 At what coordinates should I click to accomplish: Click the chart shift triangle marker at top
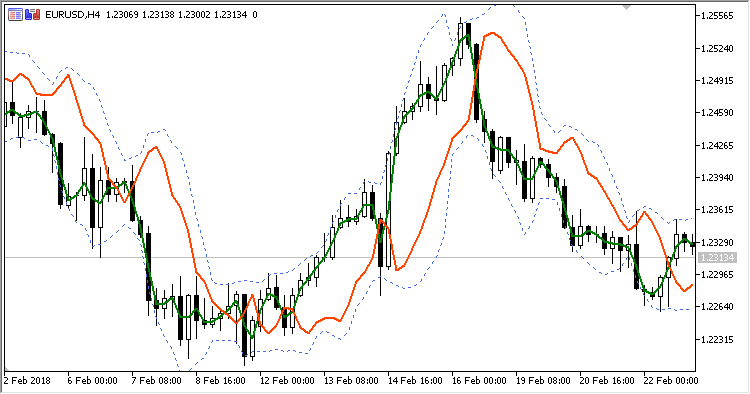pos(626,7)
